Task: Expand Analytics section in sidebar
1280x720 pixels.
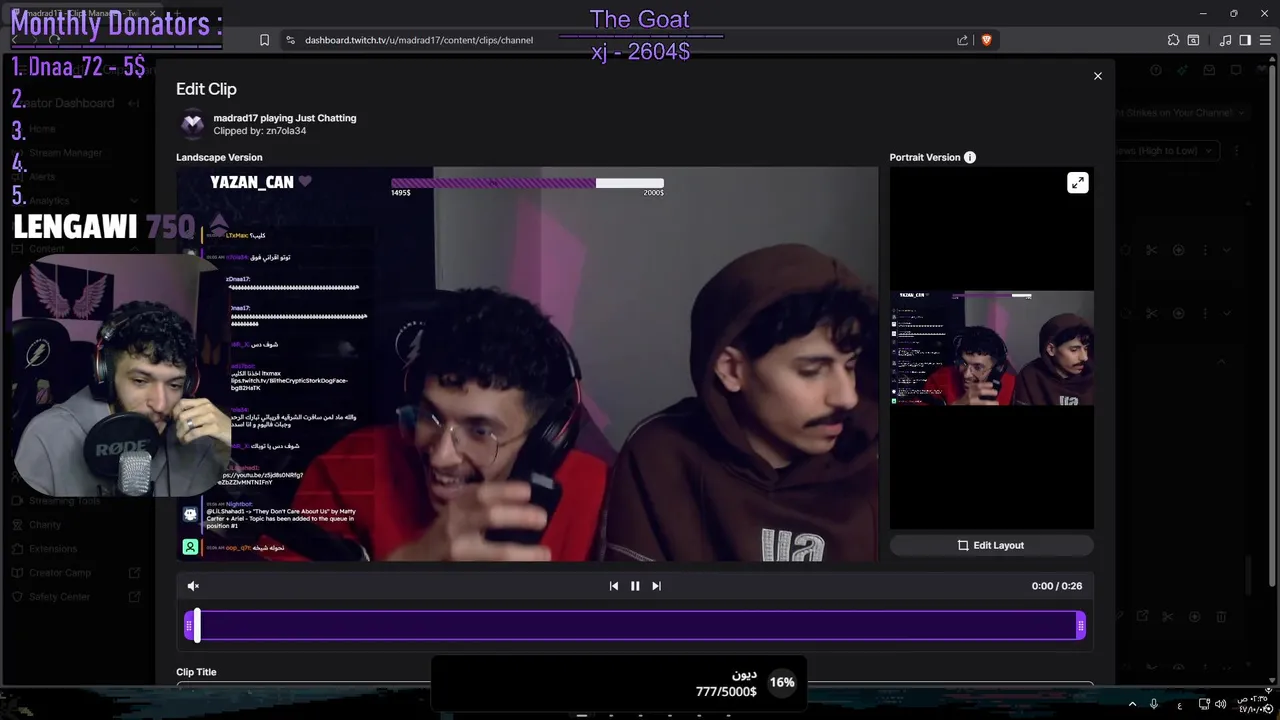Action: pyautogui.click(x=134, y=201)
